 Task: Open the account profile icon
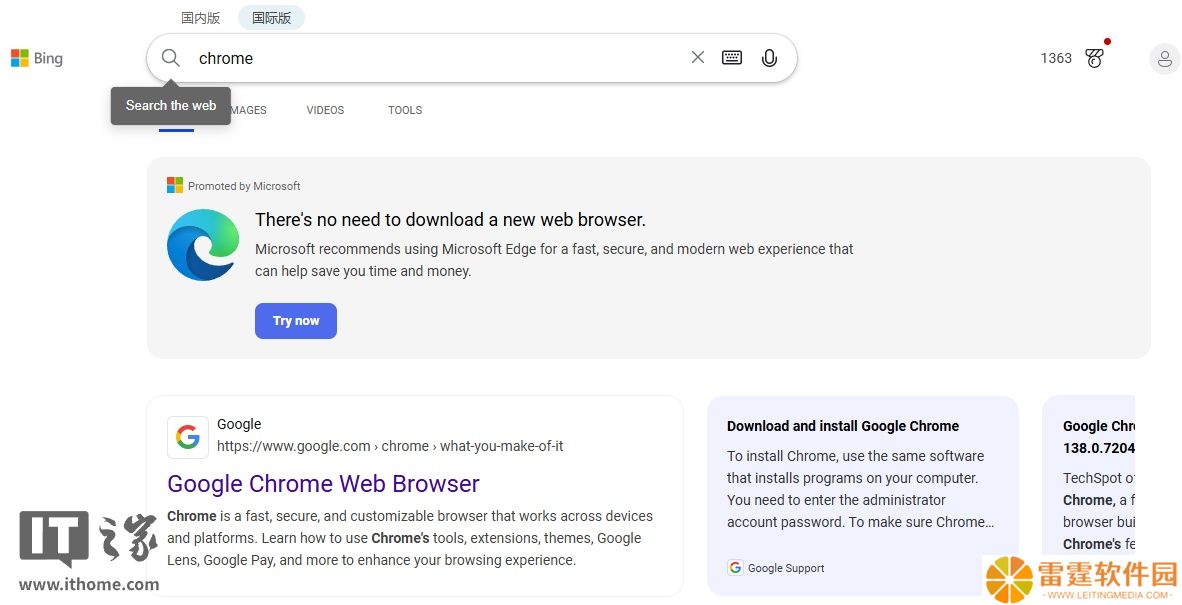pyautogui.click(x=1165, y=59)
